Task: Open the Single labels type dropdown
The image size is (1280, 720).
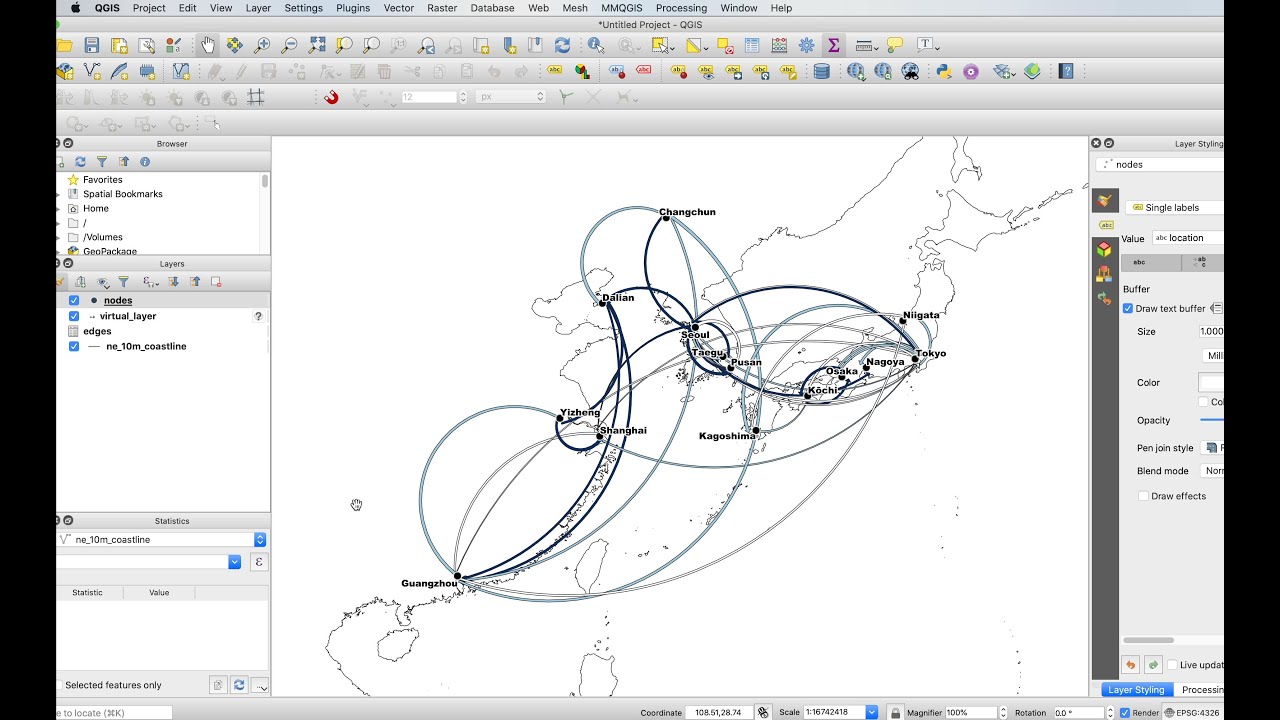Action: click(1175, 208)
